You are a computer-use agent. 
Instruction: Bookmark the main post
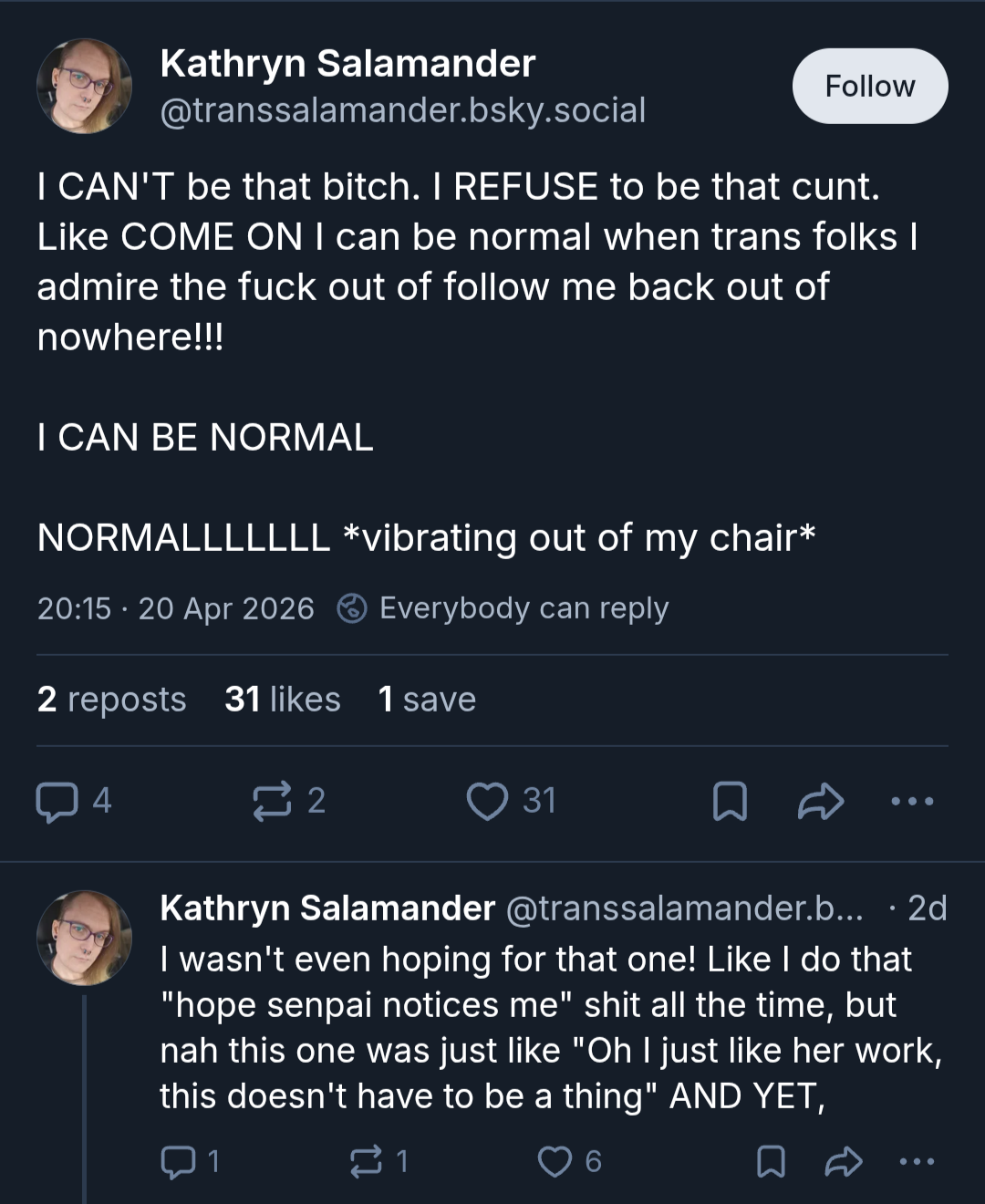729,802
